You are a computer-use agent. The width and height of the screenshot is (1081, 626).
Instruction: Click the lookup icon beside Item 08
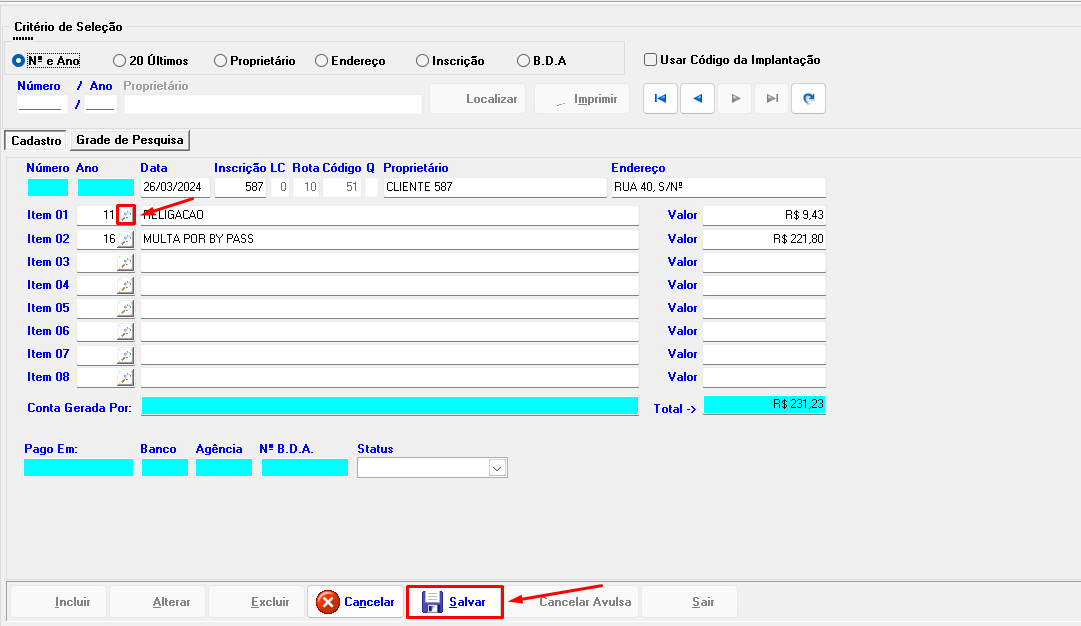point(125,377)
